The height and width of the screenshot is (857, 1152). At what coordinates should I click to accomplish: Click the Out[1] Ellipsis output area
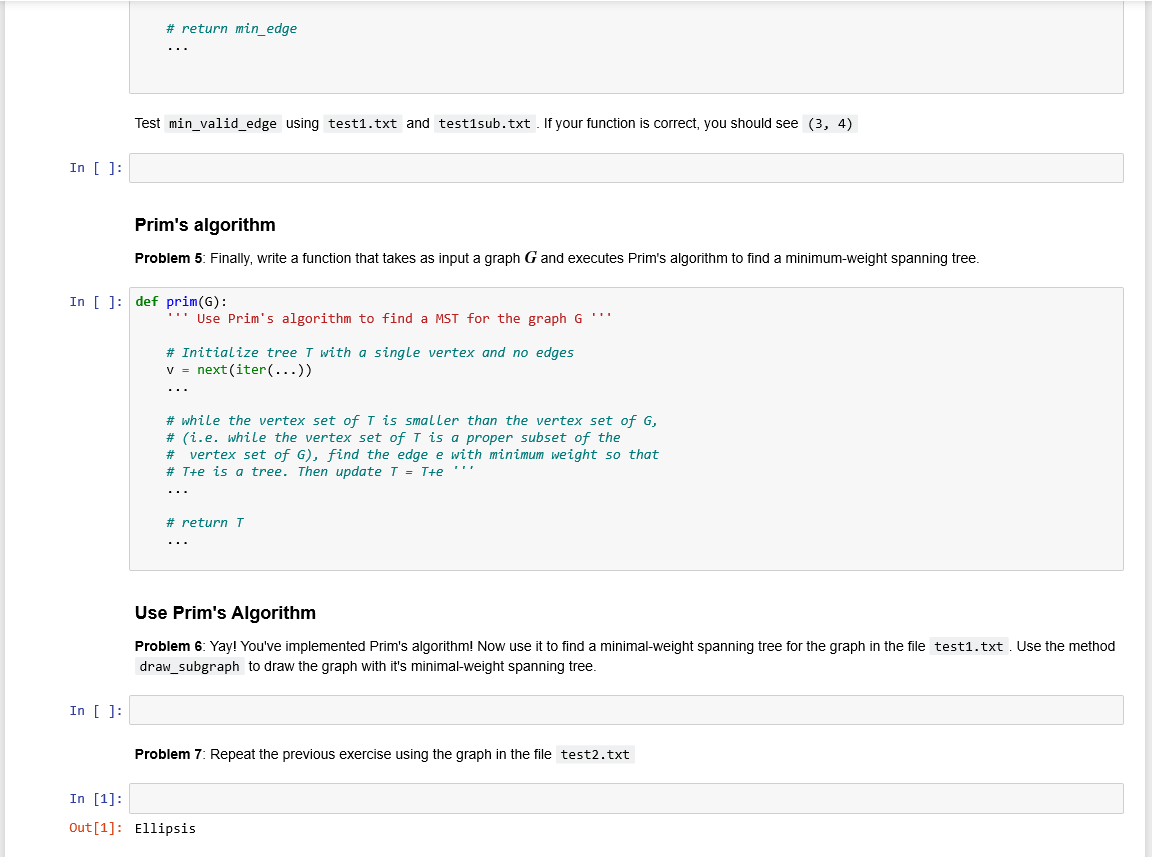[x=166, y=828]
